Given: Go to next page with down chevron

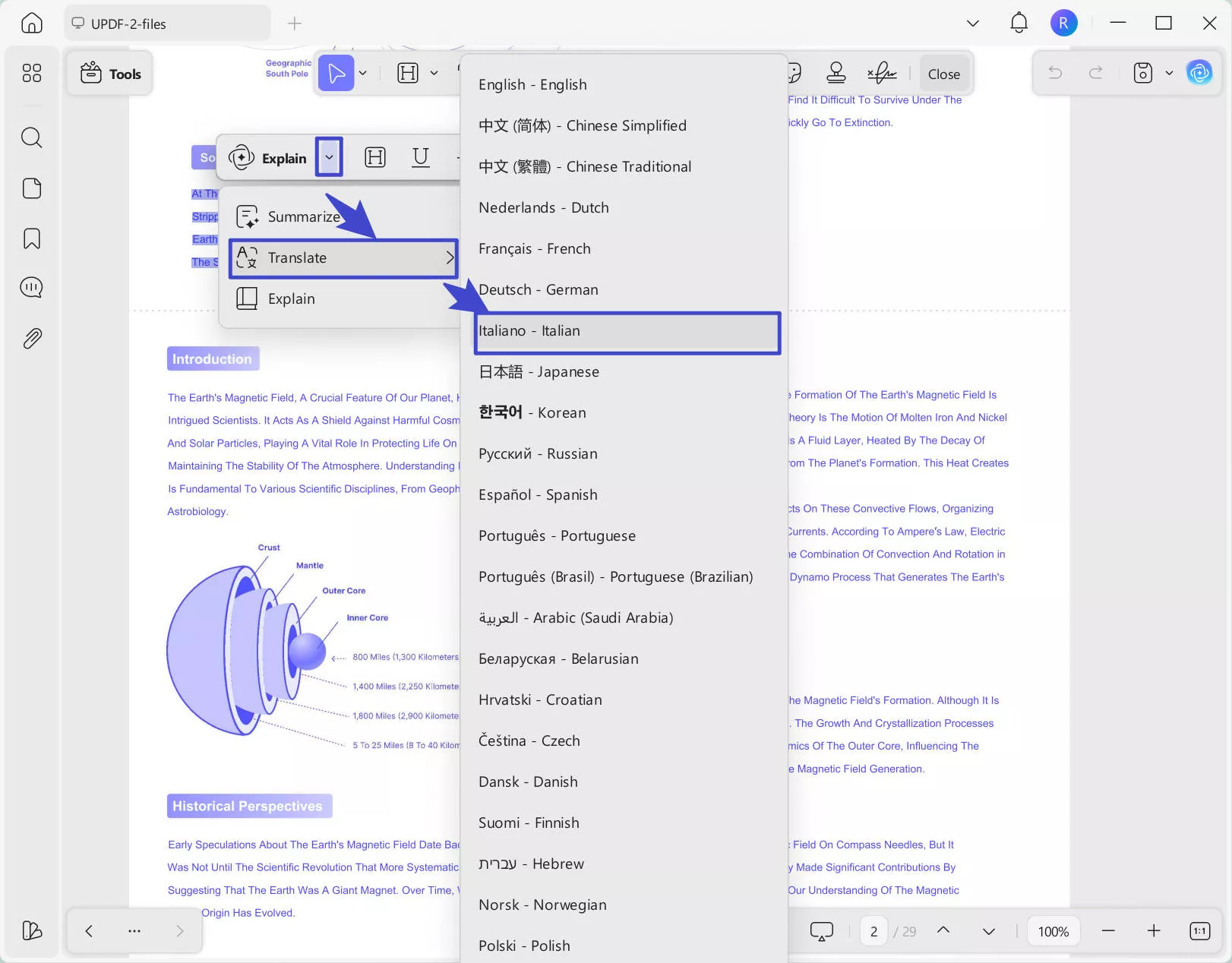Looking at the screenshot, I should (x=989, y=931).
